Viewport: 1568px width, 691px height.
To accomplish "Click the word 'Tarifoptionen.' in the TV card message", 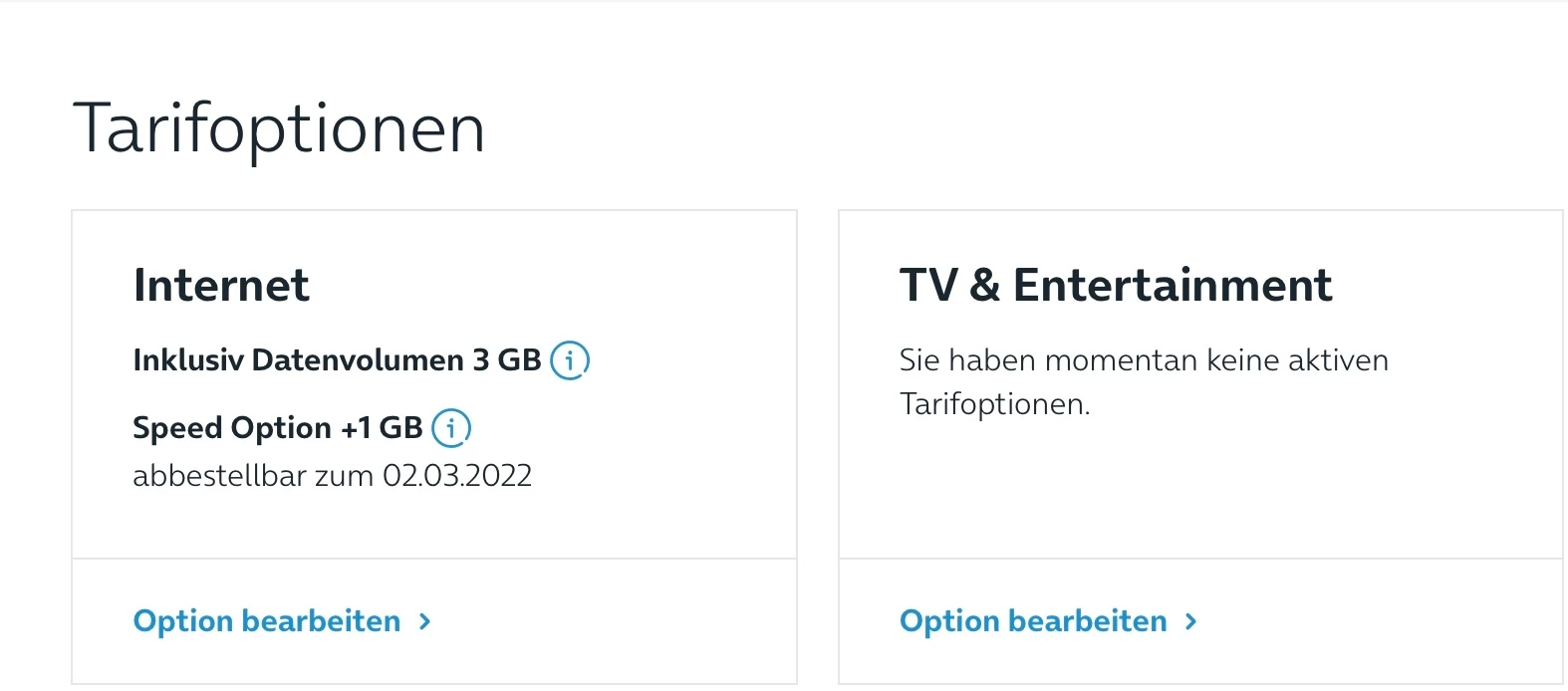I will [x=994, y=404].
